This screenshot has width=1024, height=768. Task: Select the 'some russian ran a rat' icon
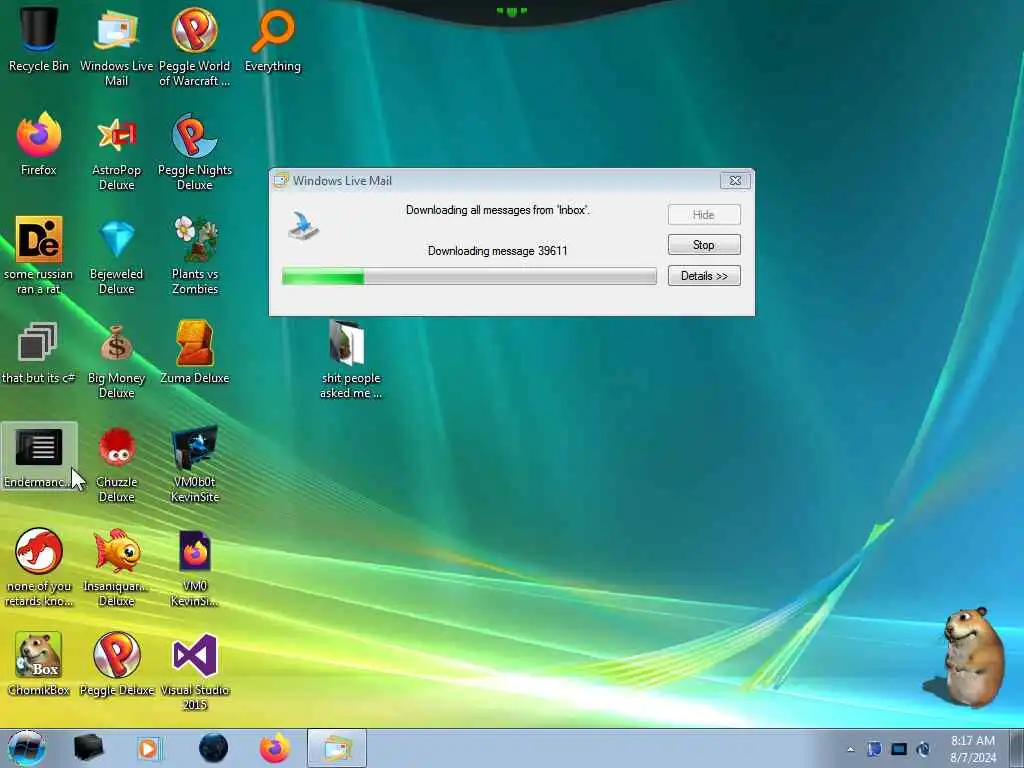click(x=39, y=255)
